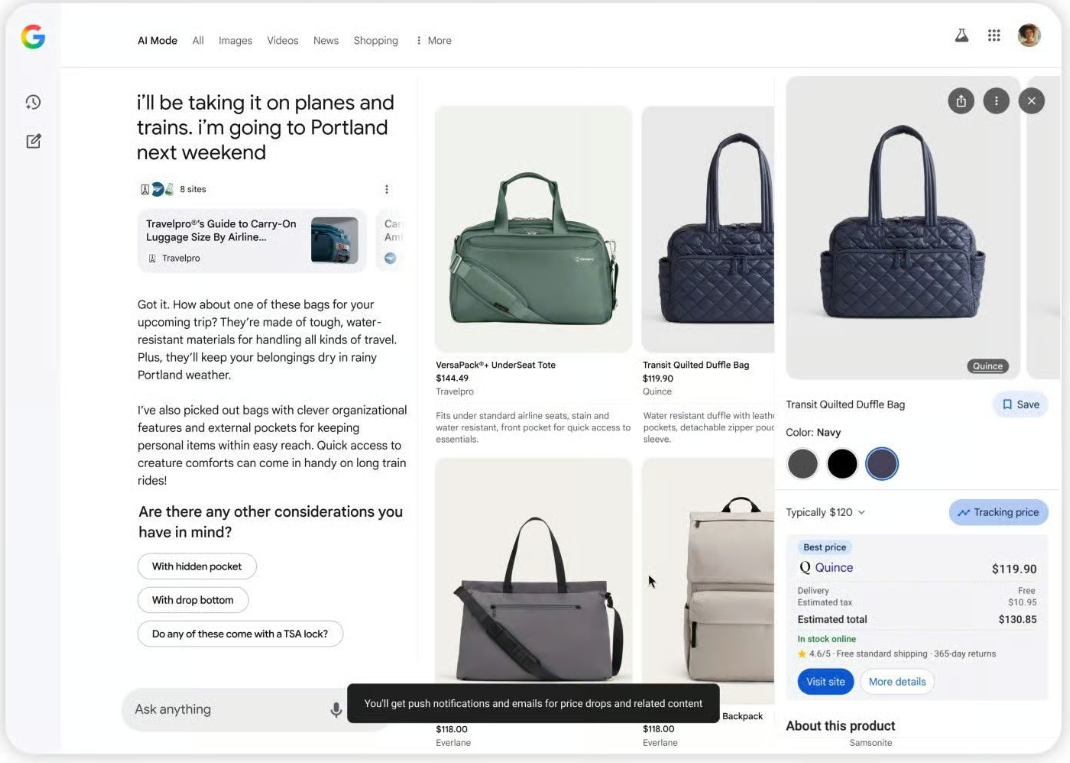The image size is (1070, 763).
Task: Click microphone voice search icon
Action: [x=336, y=710]
